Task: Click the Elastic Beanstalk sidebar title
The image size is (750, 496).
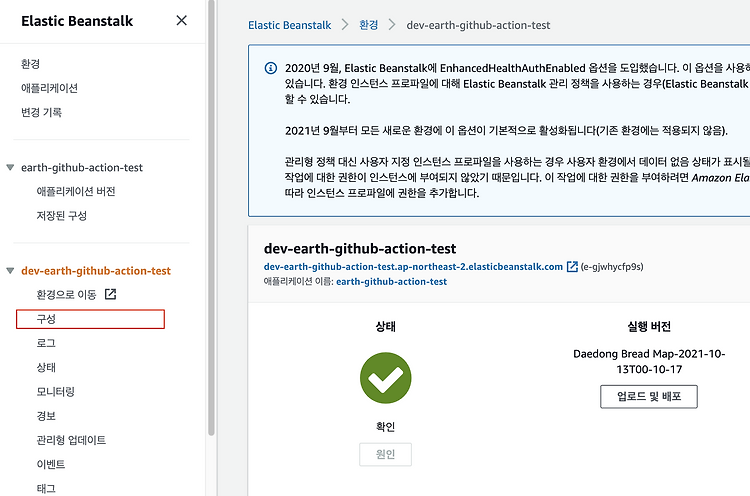Action: [77, 21]
